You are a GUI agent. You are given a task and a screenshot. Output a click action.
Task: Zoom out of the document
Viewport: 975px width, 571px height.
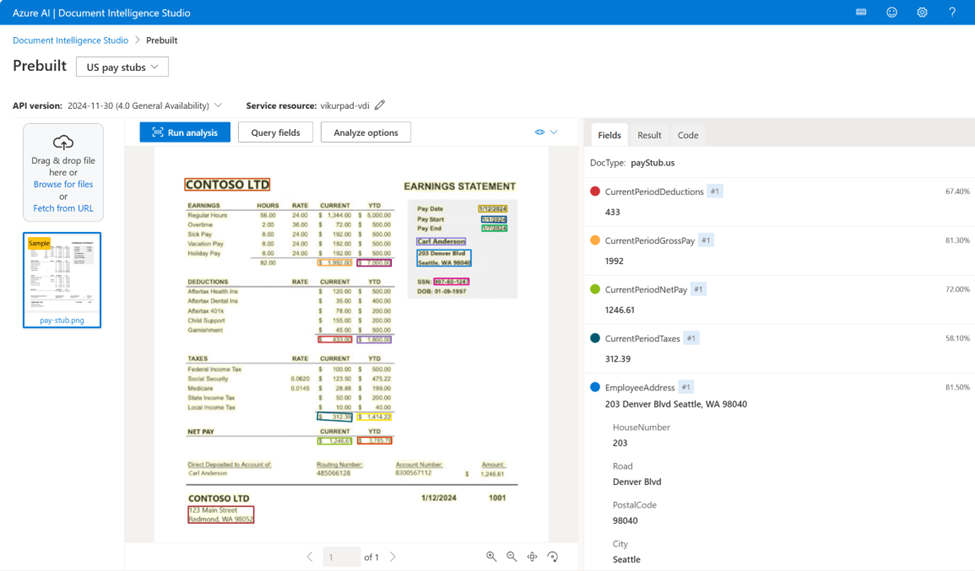point(511,557)
